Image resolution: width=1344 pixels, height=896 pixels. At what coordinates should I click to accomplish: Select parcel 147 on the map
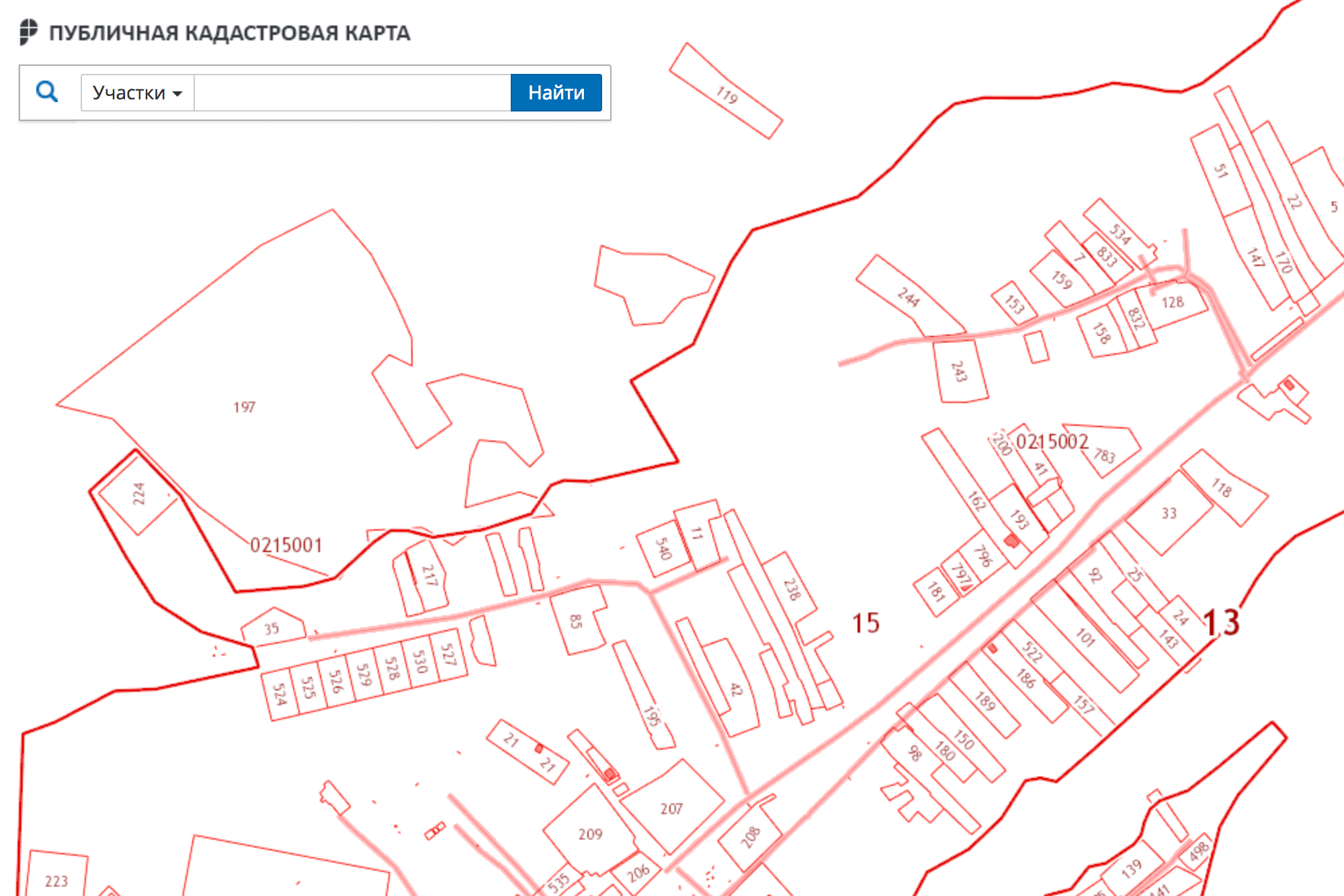tap(1256, 257)
